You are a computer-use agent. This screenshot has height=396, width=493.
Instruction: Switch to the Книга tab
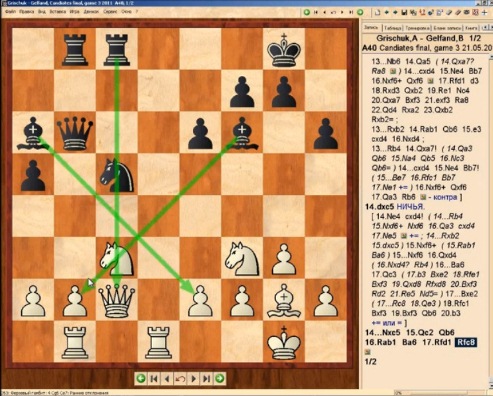[471, 28]
